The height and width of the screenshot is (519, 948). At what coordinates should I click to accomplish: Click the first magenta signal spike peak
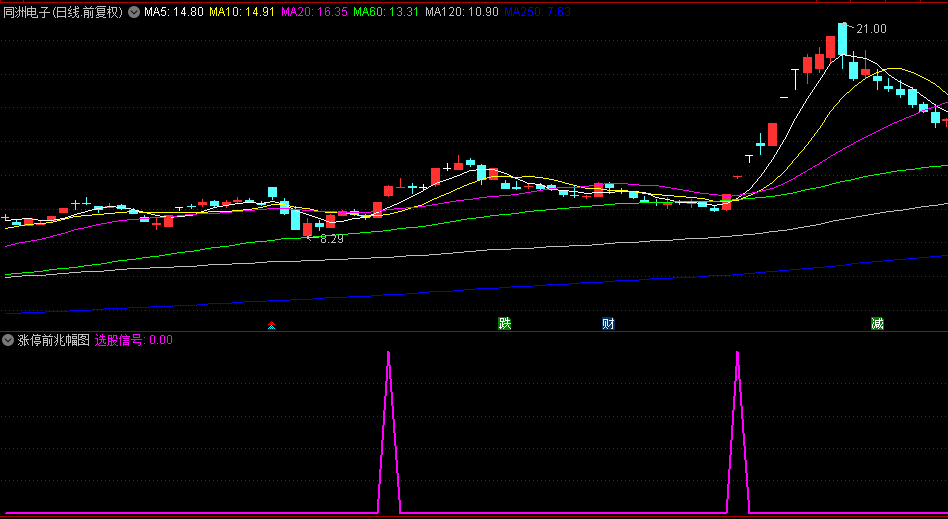[x=389, y=354]
